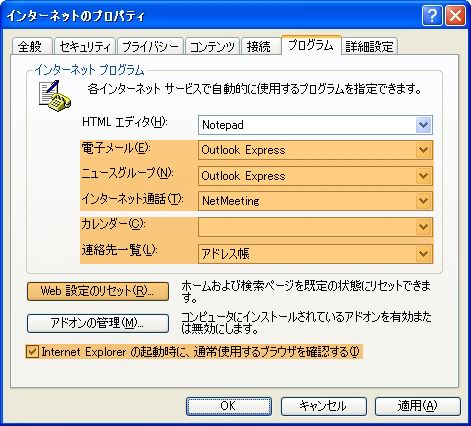The height and width of the screenshot is (426, 471).
Task: Close the Internet Properties dialog
Action: pos(455,16)
